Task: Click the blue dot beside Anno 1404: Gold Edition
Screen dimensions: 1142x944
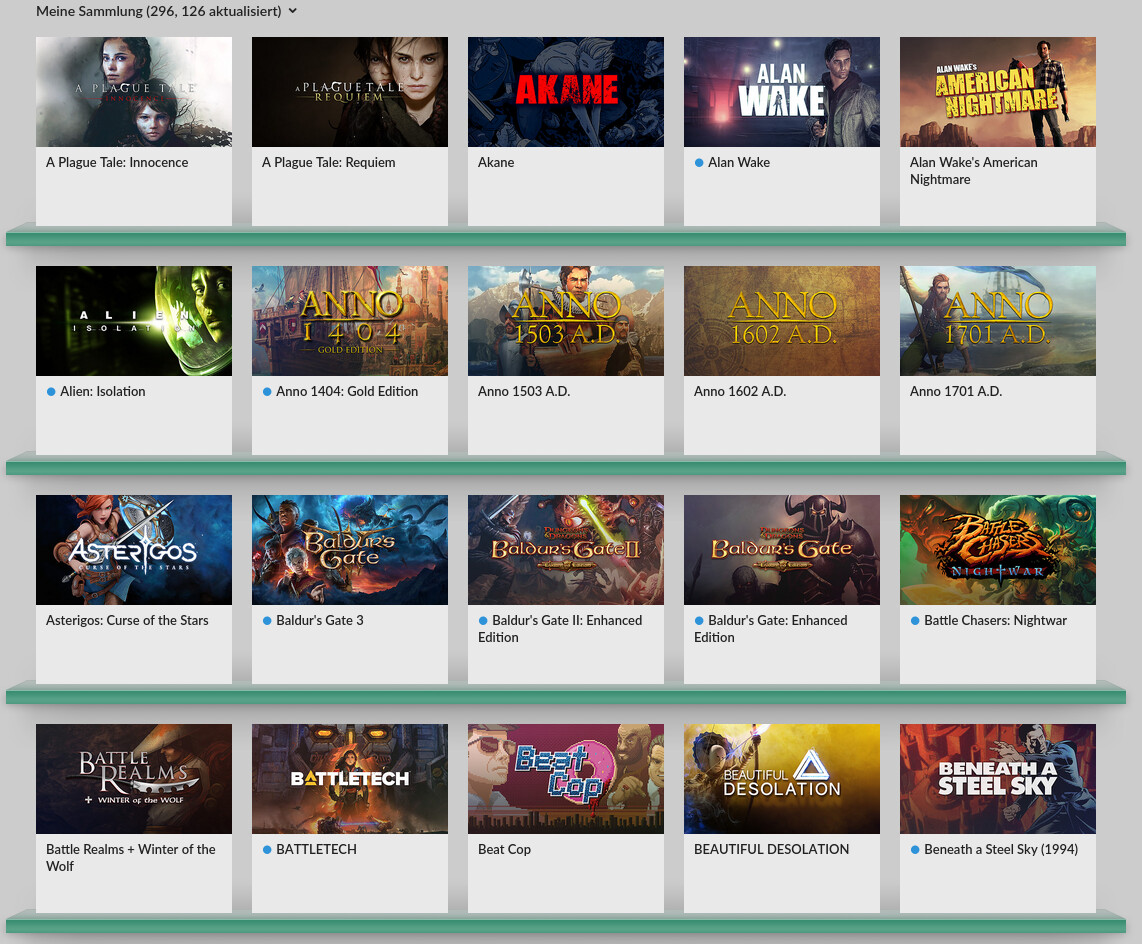Action: pos(267,392)
